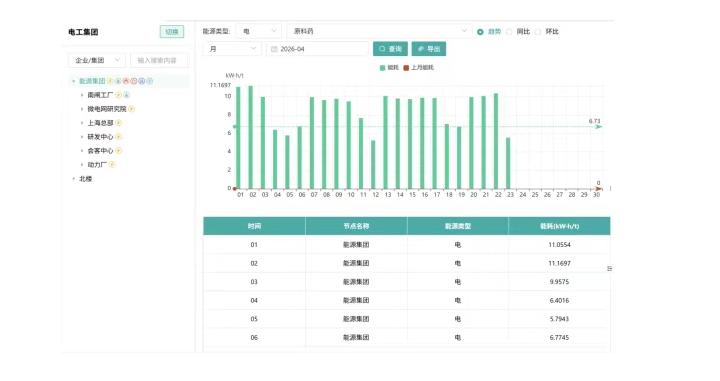Screen dimensions: 720x381
Task: Click the 能耗(kW·h/t) column header
Action: coord(559,226)
